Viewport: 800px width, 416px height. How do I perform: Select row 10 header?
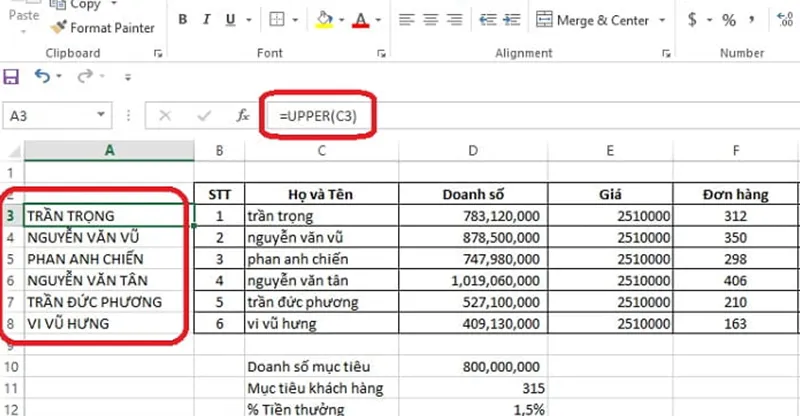12,366
